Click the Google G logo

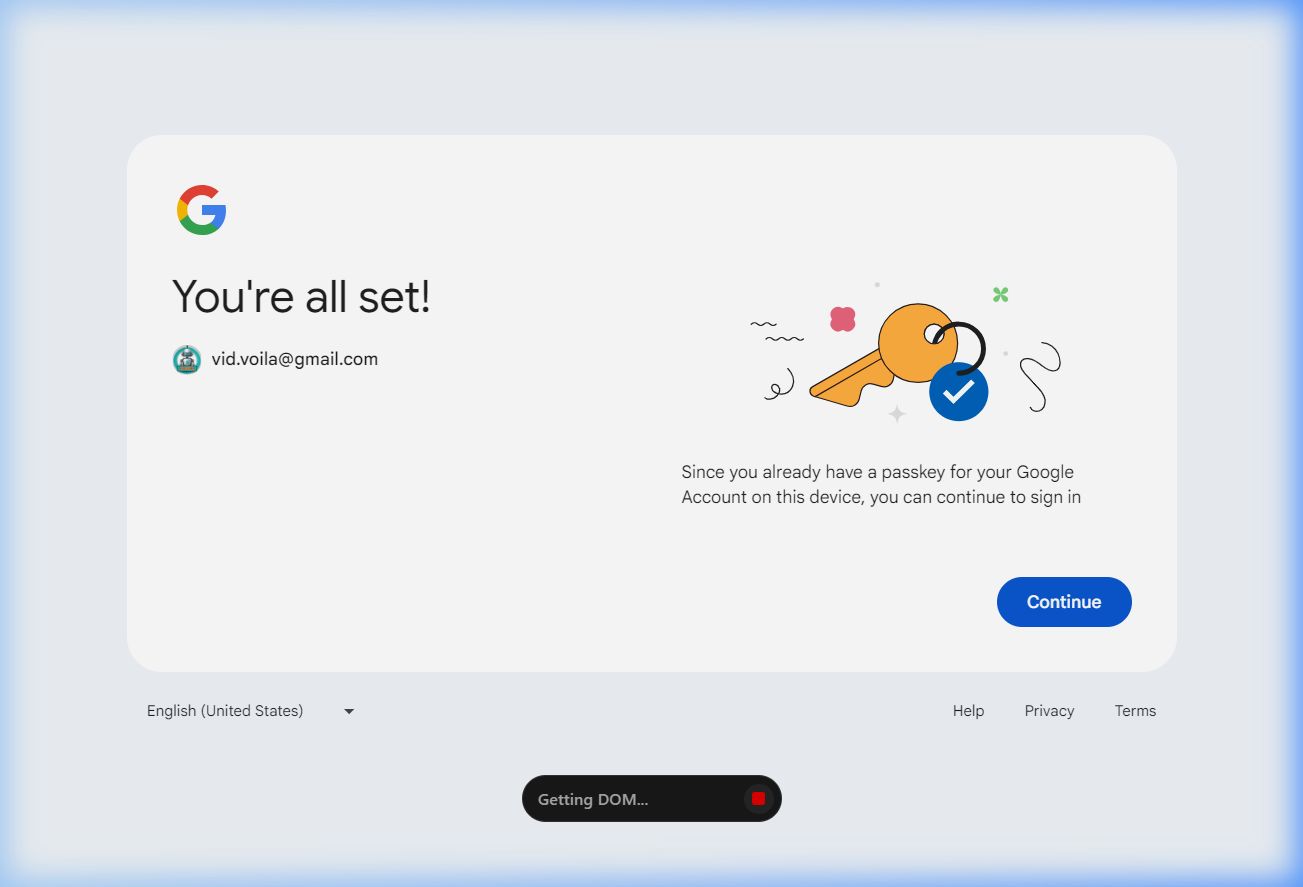tap(202, 210)
